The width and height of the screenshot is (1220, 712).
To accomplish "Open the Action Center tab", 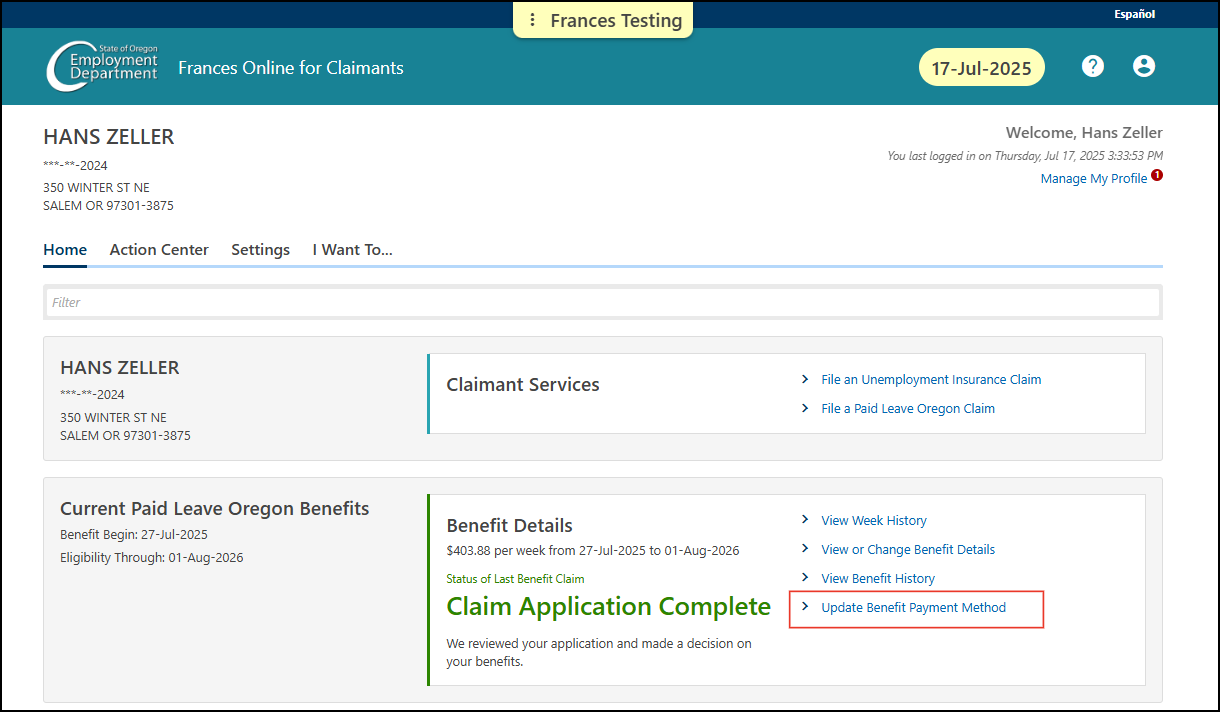I will tap(159, 250).
